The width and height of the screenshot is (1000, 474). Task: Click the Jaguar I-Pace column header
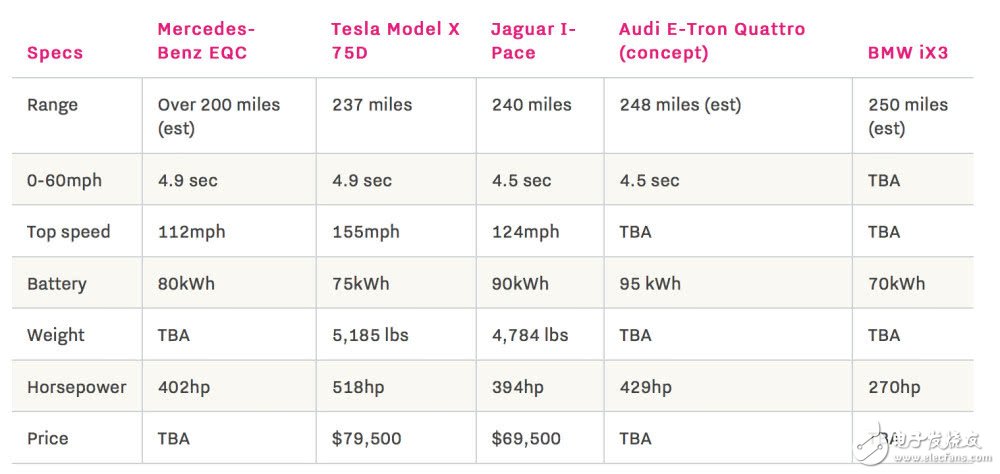(533, 41)
